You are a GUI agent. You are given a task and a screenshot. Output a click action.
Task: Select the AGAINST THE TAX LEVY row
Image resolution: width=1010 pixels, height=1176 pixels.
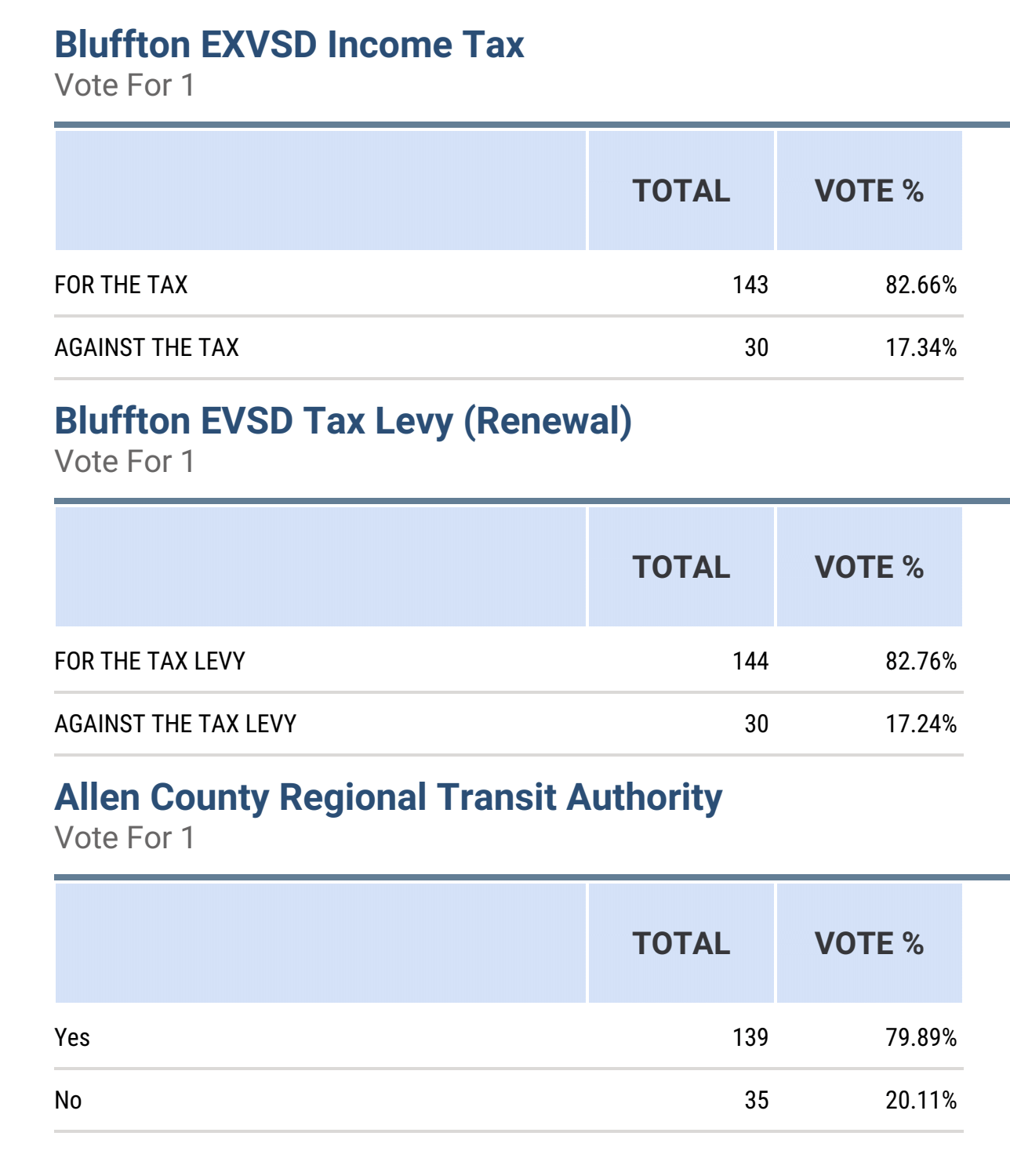pos(509,724)
